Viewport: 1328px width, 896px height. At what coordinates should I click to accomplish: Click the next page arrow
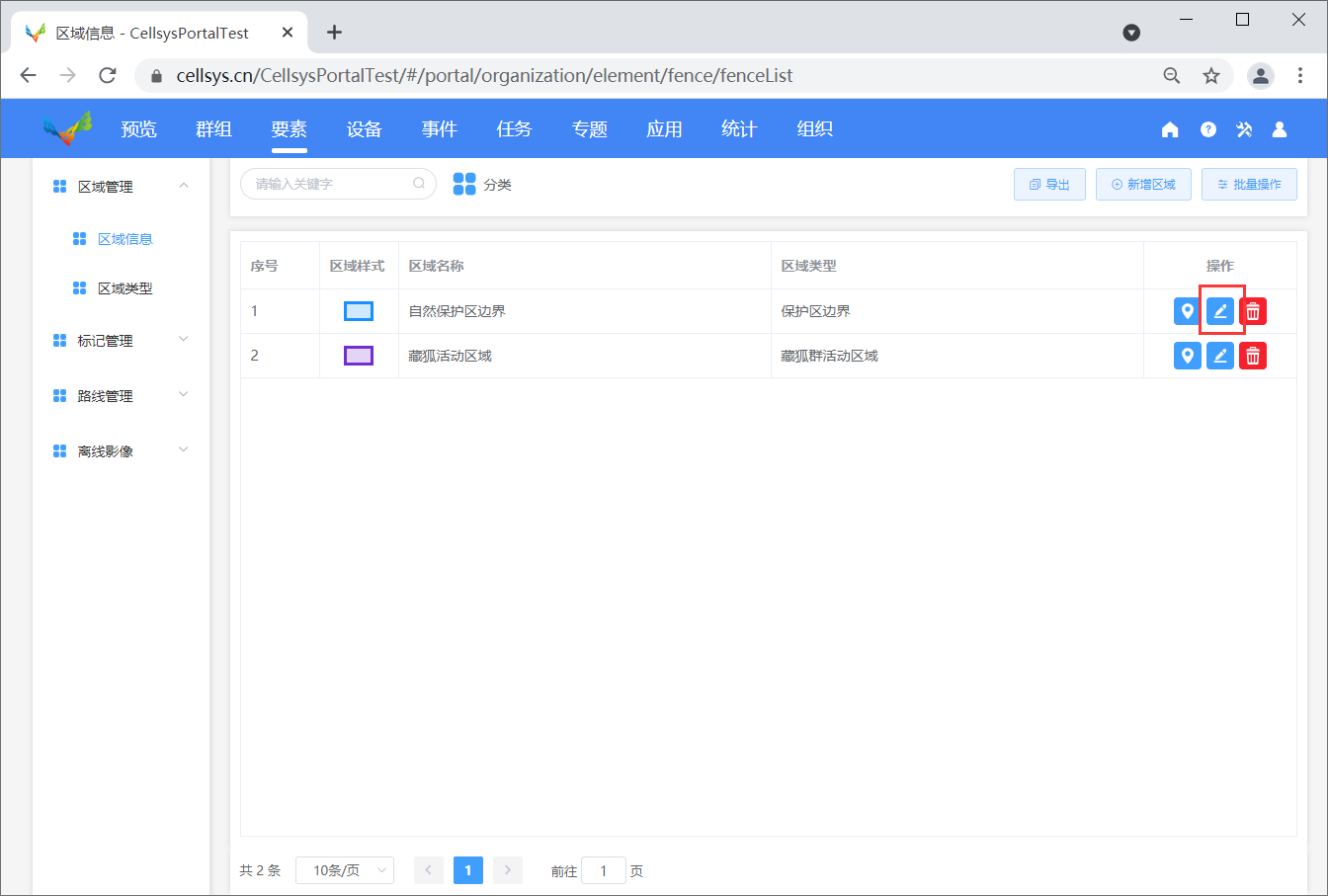coord(508,870)
